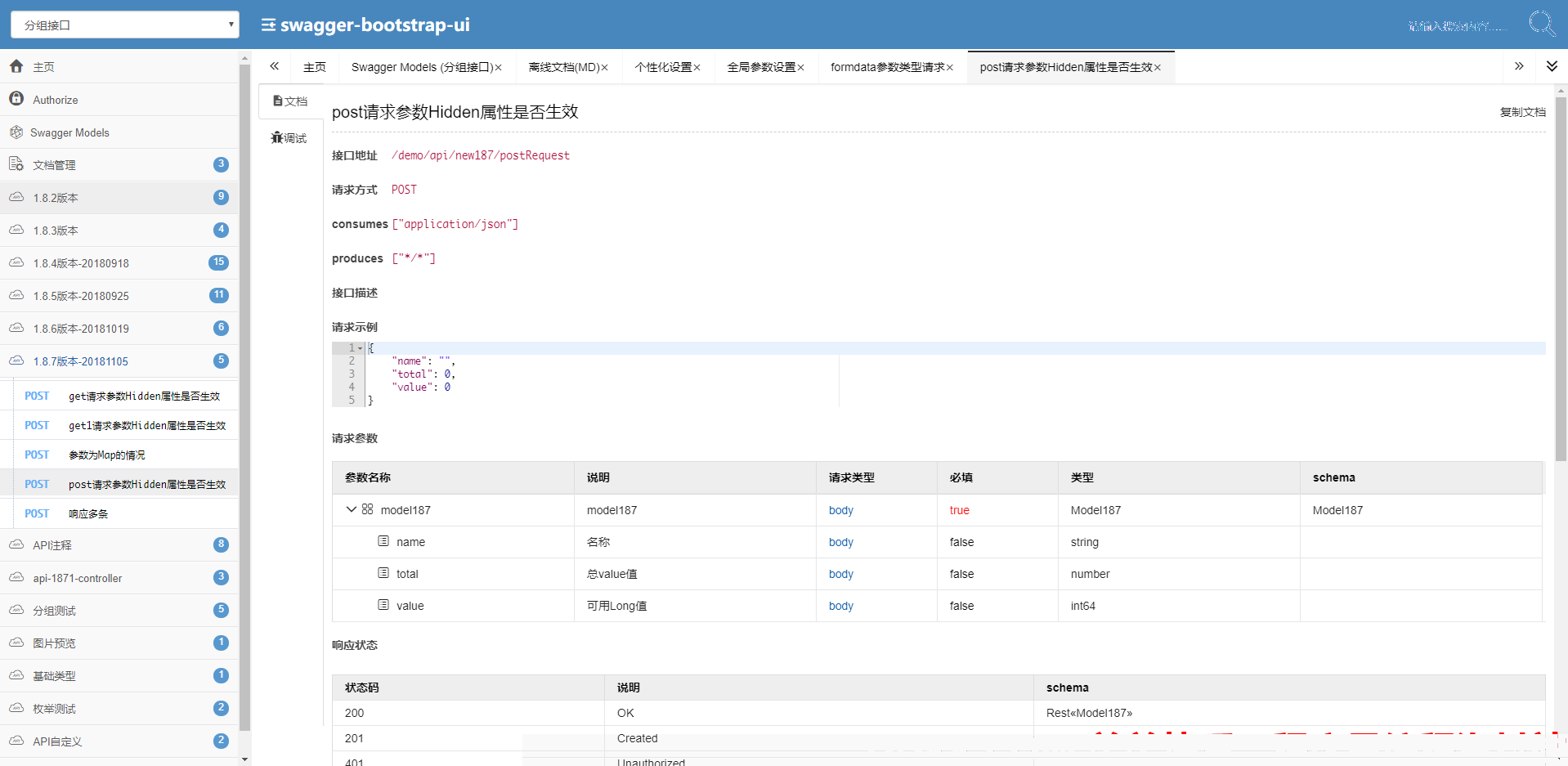Toggle the sidebar menu hamburger icon
This screenshot has width=1568, height=766.
[x=268, y=25]
